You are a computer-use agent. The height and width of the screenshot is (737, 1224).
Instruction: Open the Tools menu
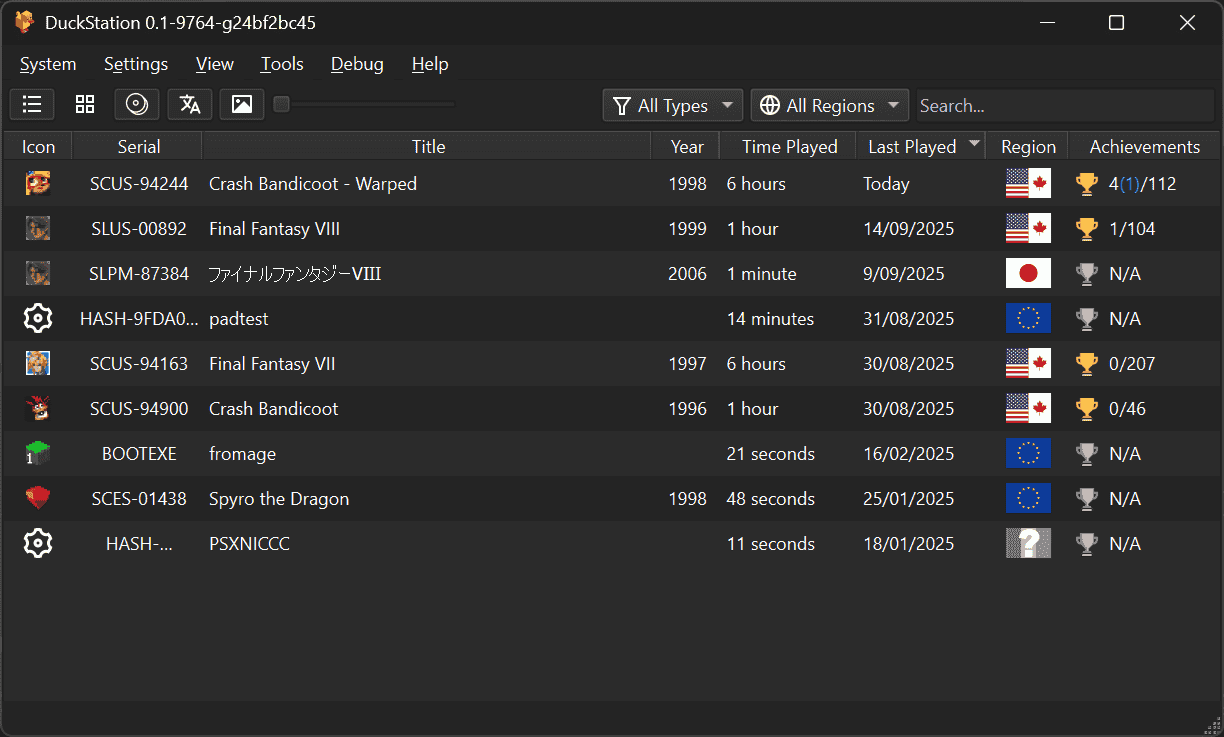click(x=282, y=64)
